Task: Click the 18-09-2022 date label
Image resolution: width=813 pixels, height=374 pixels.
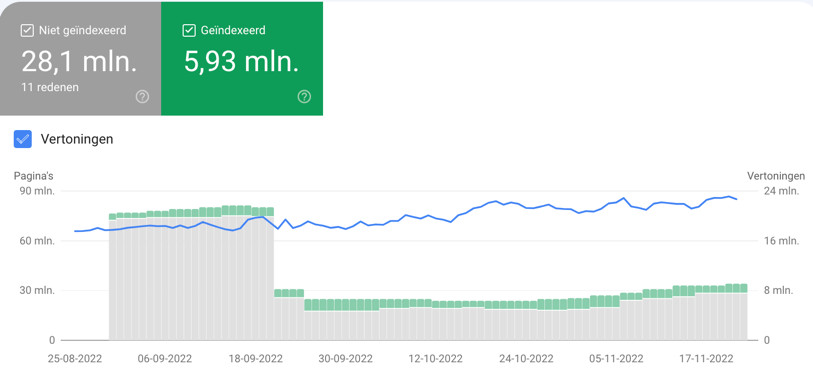Action: [256, 359]
